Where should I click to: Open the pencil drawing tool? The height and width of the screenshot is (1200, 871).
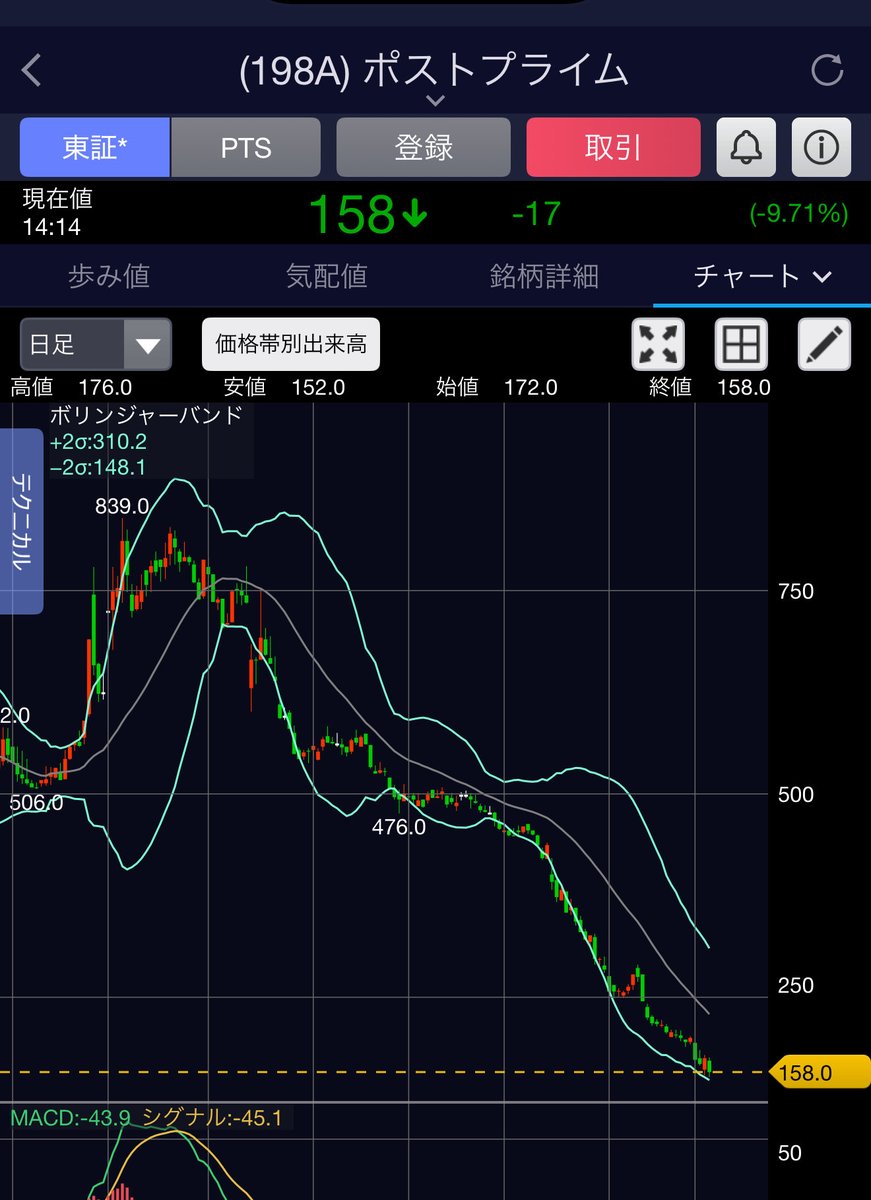pos(824,345)
